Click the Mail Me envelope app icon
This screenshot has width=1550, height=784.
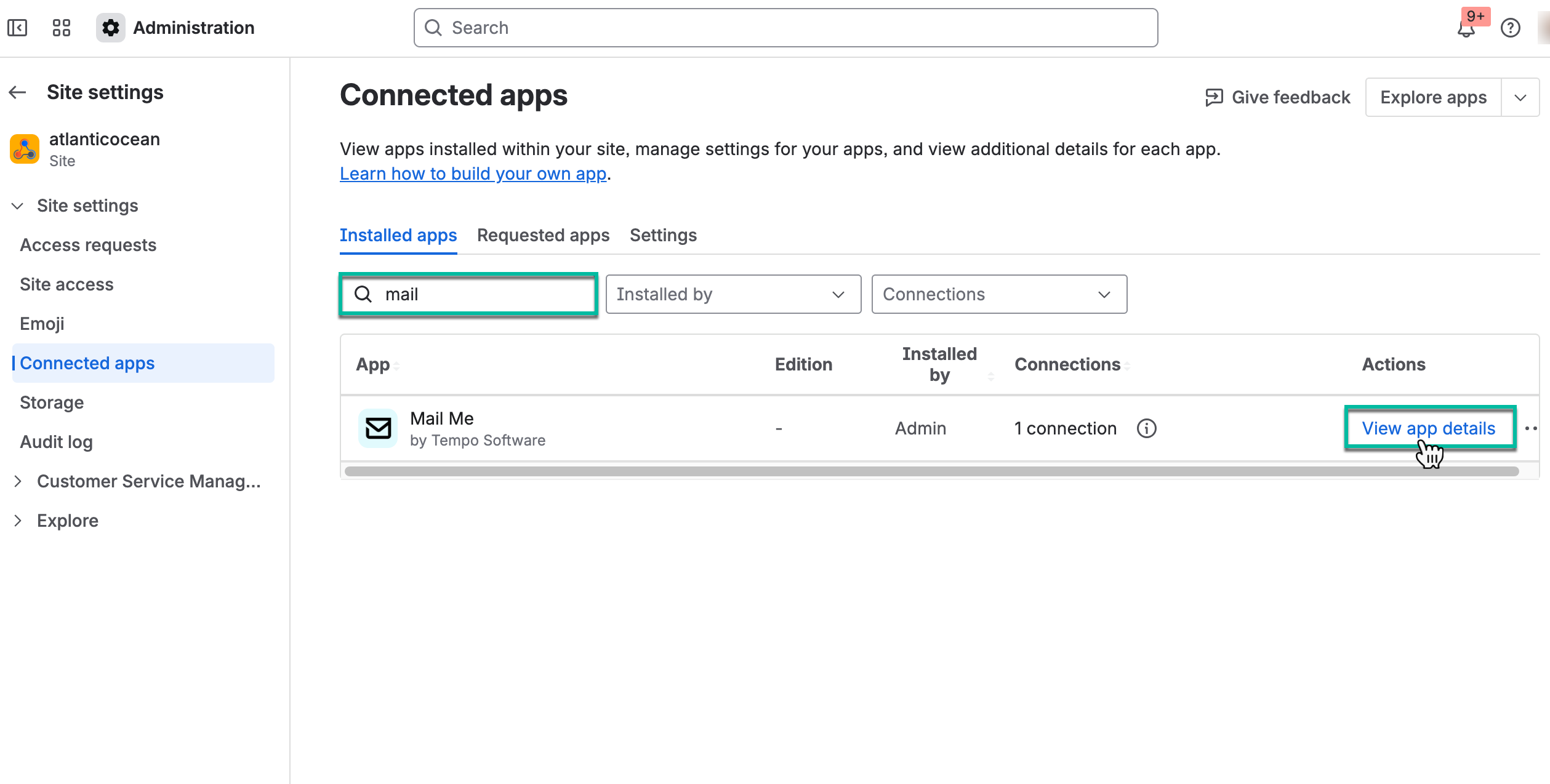(378, 428)
